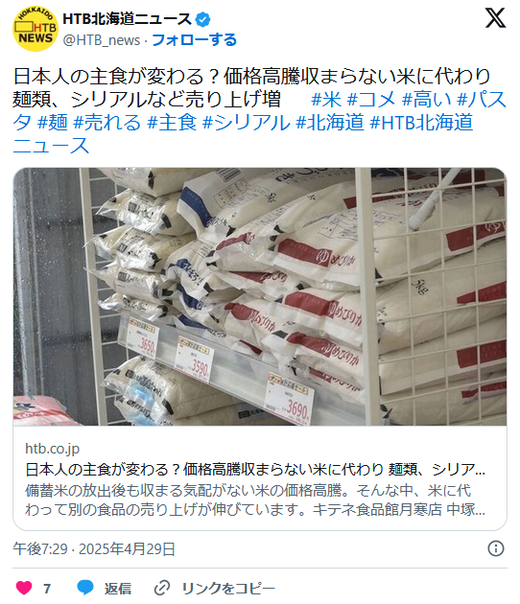Open the htb.co.jp article headline

pyautogui.click(x=255, y=469)
